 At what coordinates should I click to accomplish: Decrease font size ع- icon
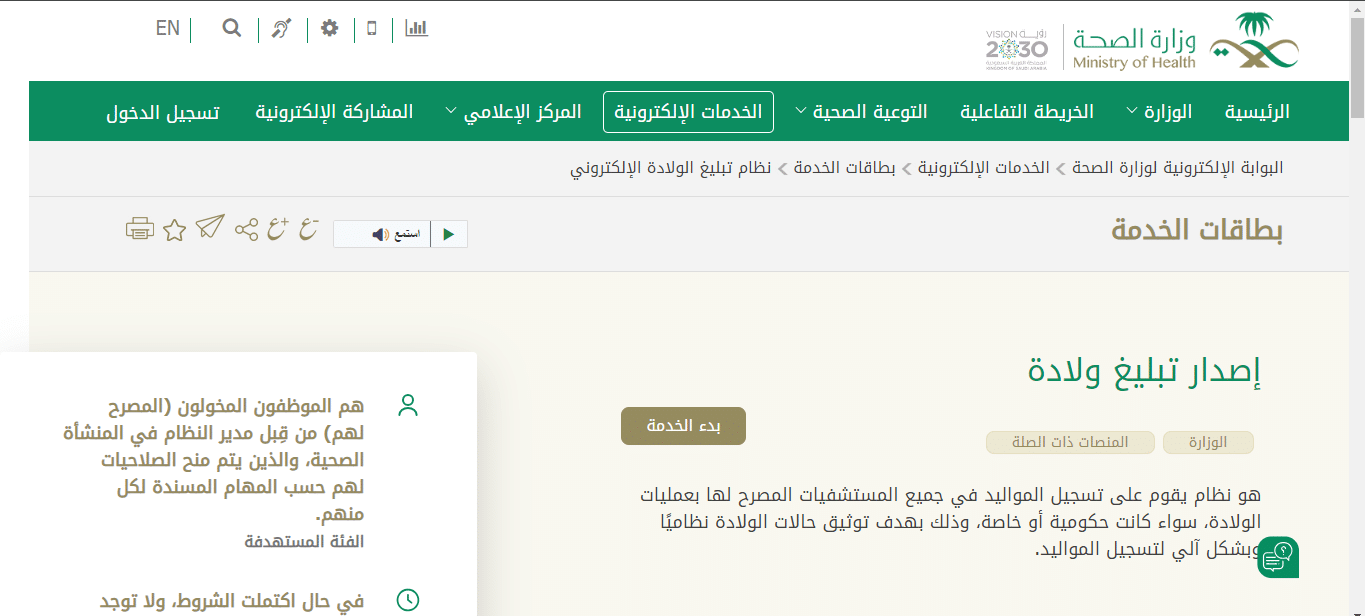(308, 229)
